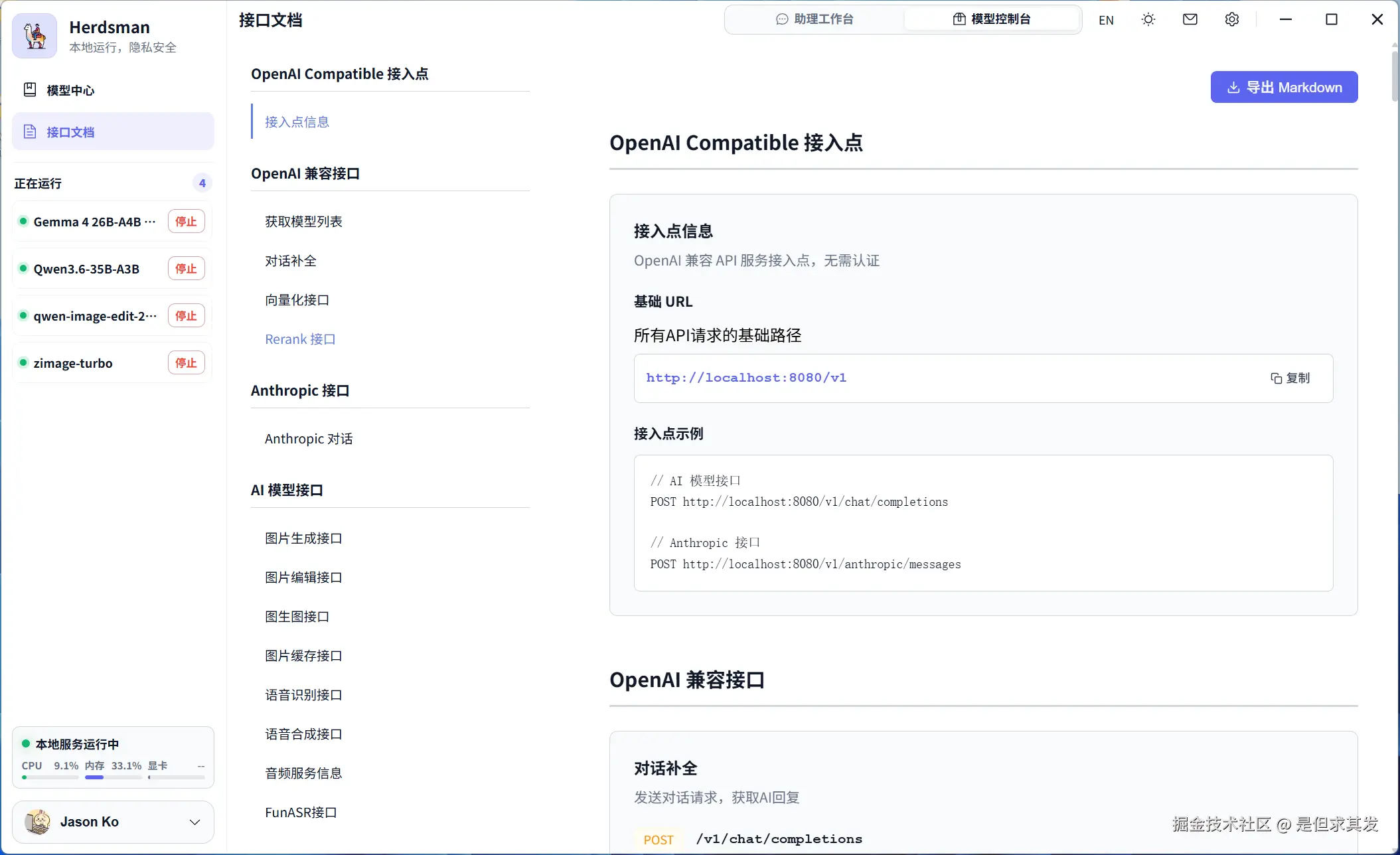Jump to 向量化接口 section
The height and width of the screenshot is (855, 1400).
[x=297, y=300]
